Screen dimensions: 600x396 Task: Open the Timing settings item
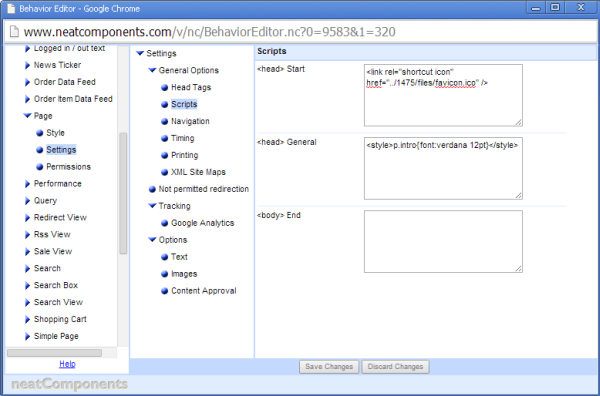coord(183,138)
